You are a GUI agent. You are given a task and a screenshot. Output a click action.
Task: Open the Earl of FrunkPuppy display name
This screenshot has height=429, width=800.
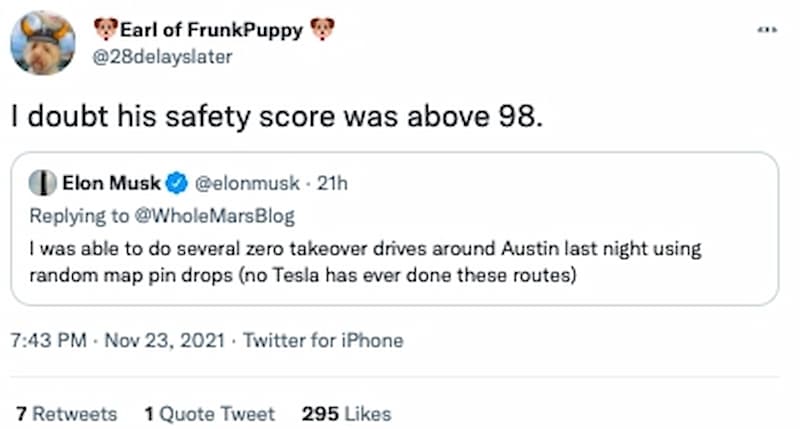coord(211,30)
